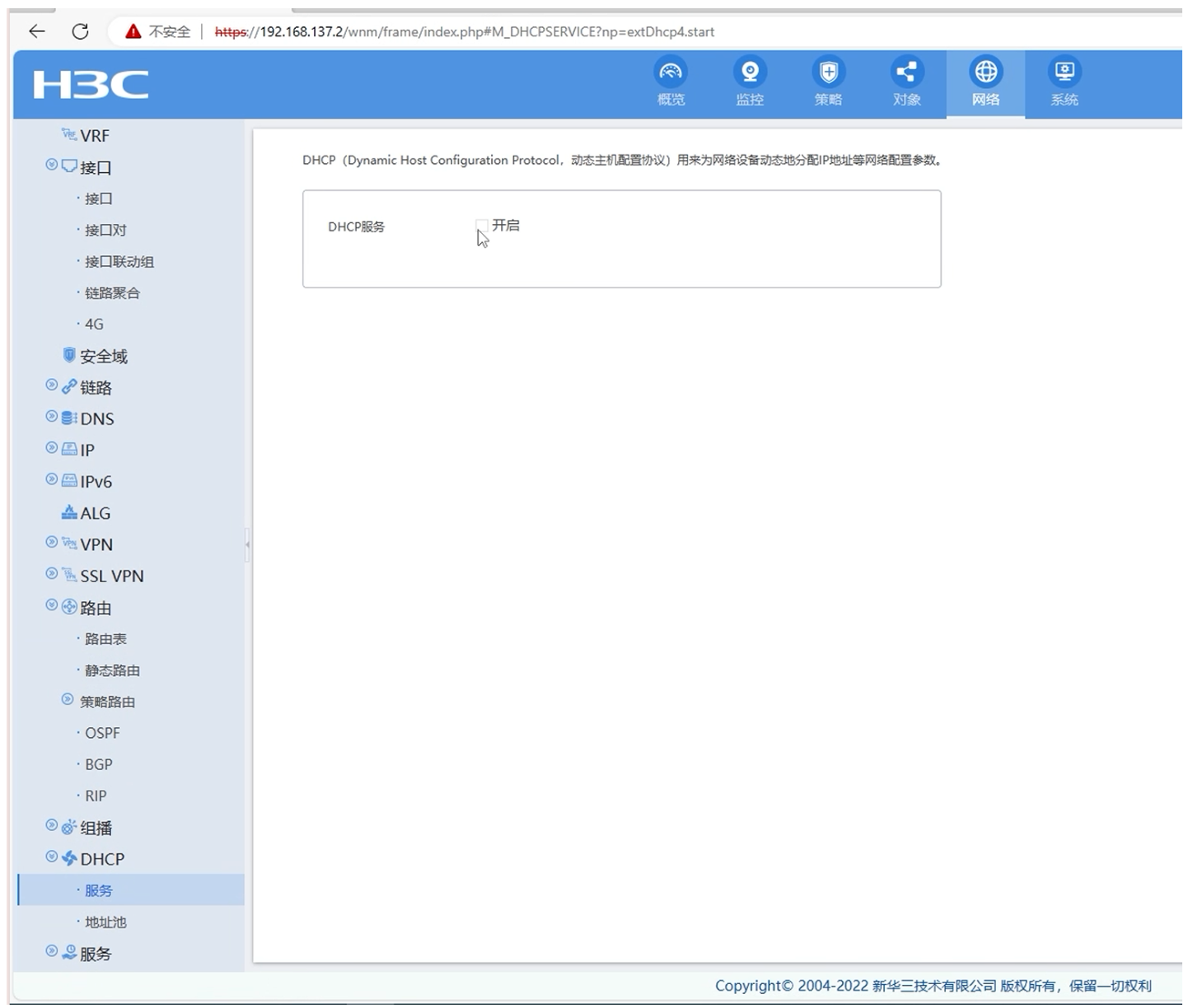Click the ALG icon
The height and width of the screenshot is (1008, 1193).
click(69, 512)
